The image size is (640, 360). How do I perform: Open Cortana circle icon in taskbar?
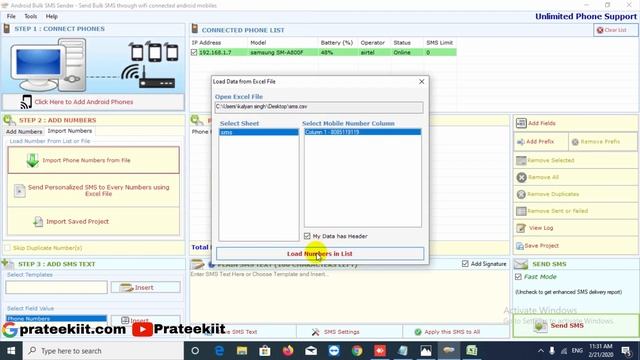pos(195,351)
